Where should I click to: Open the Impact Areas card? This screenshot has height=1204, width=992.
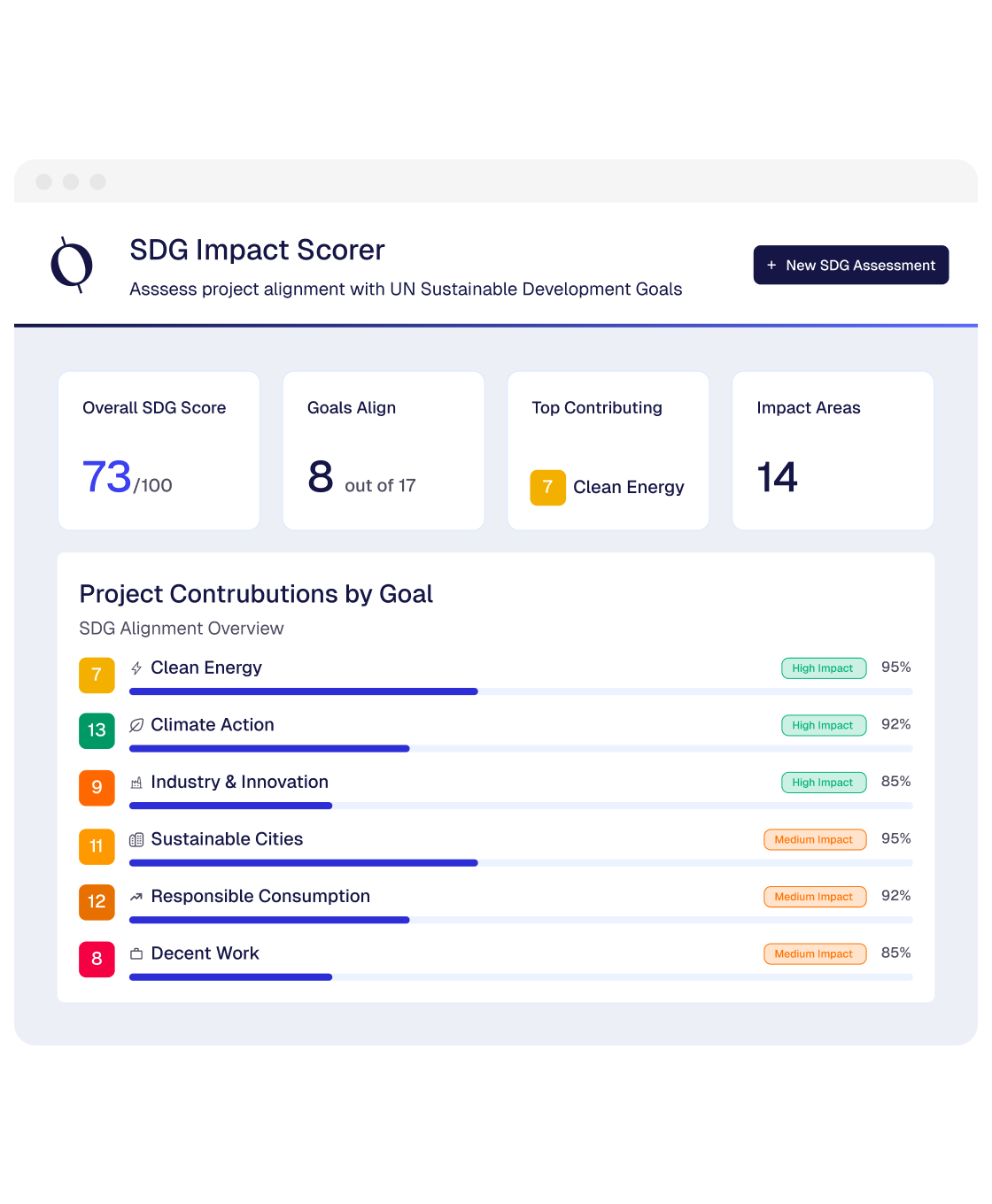point(833,451)
